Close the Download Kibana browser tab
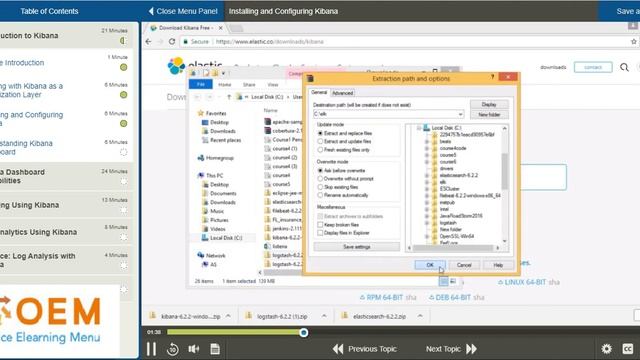This screenshot has height=360, width=640. point(220,28)
